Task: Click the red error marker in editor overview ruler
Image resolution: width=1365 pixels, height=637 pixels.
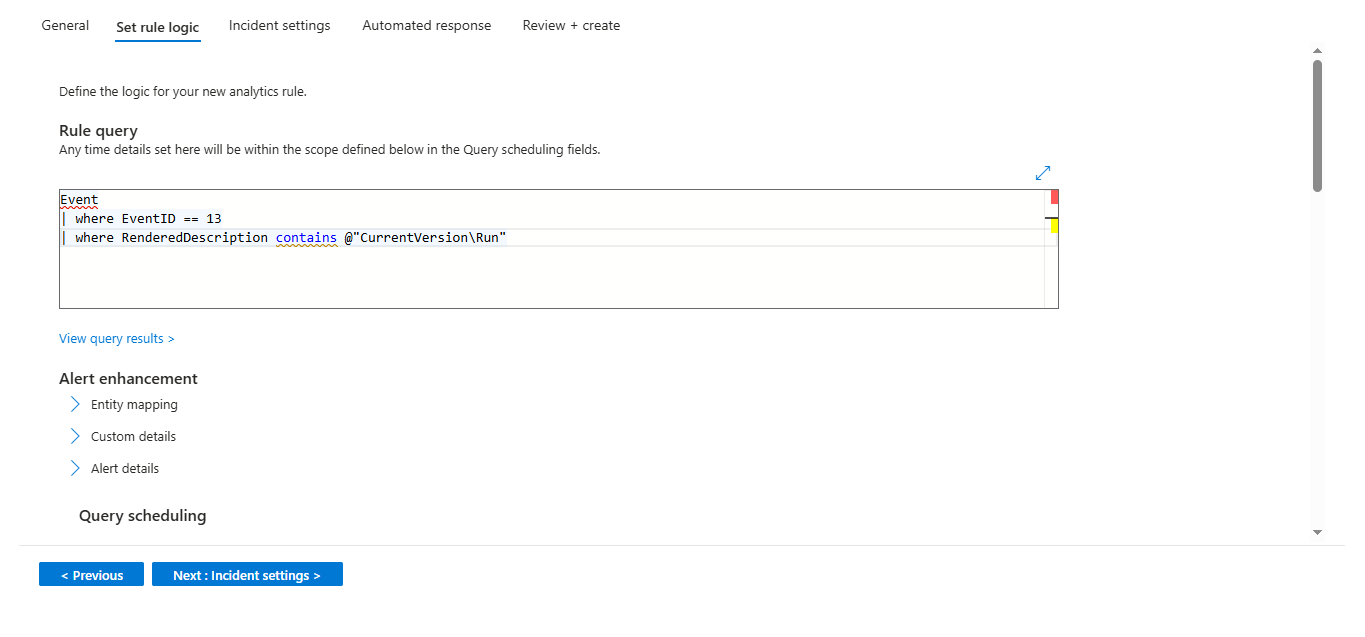Action: pyautogui.click(x=1054, y=197)
